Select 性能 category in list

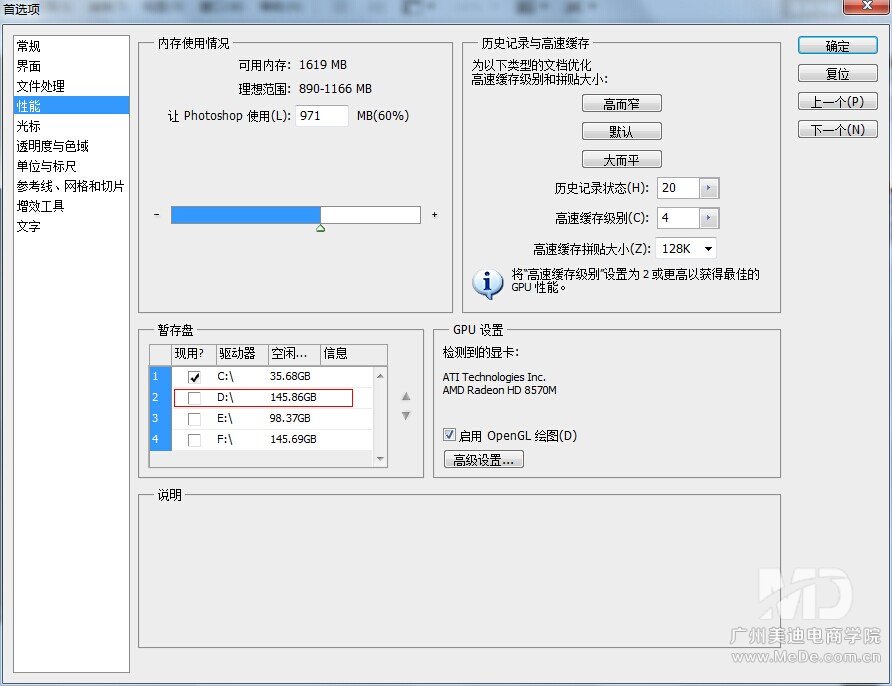(x=72, y=106)
